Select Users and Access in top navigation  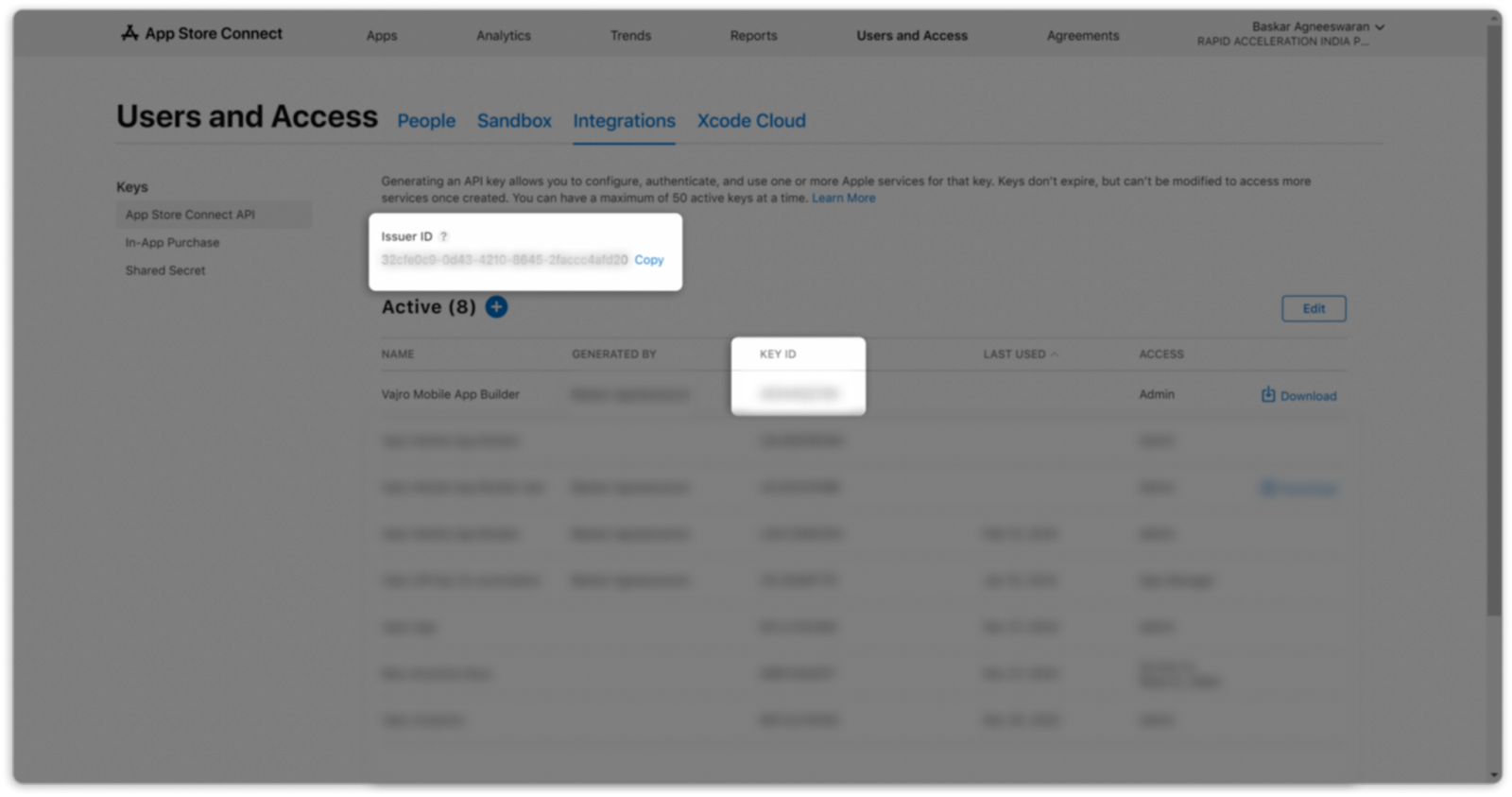click(912, 36)
